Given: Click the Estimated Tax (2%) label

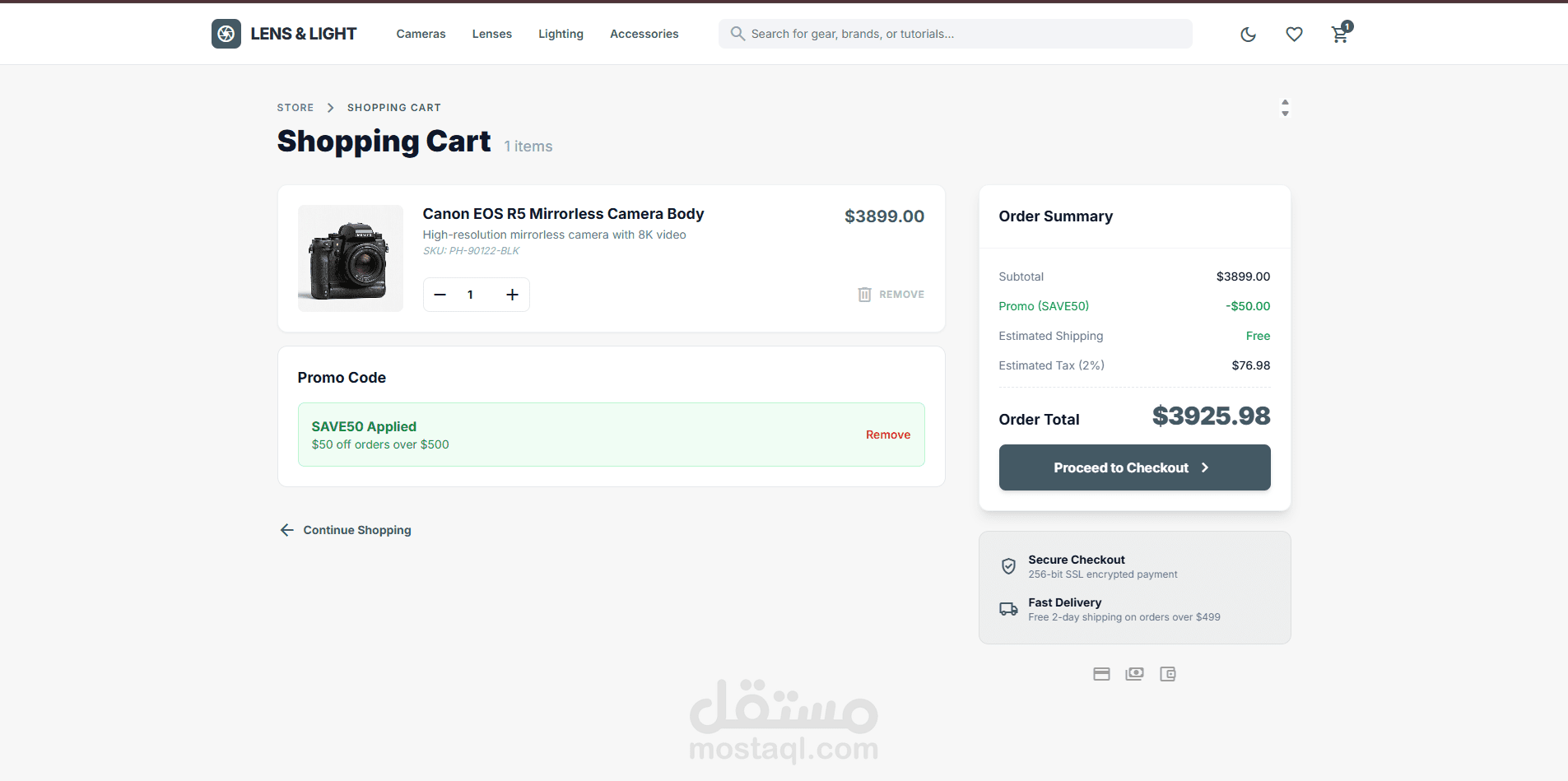Looking at the screenshot, I should (x=1051, y=365).
